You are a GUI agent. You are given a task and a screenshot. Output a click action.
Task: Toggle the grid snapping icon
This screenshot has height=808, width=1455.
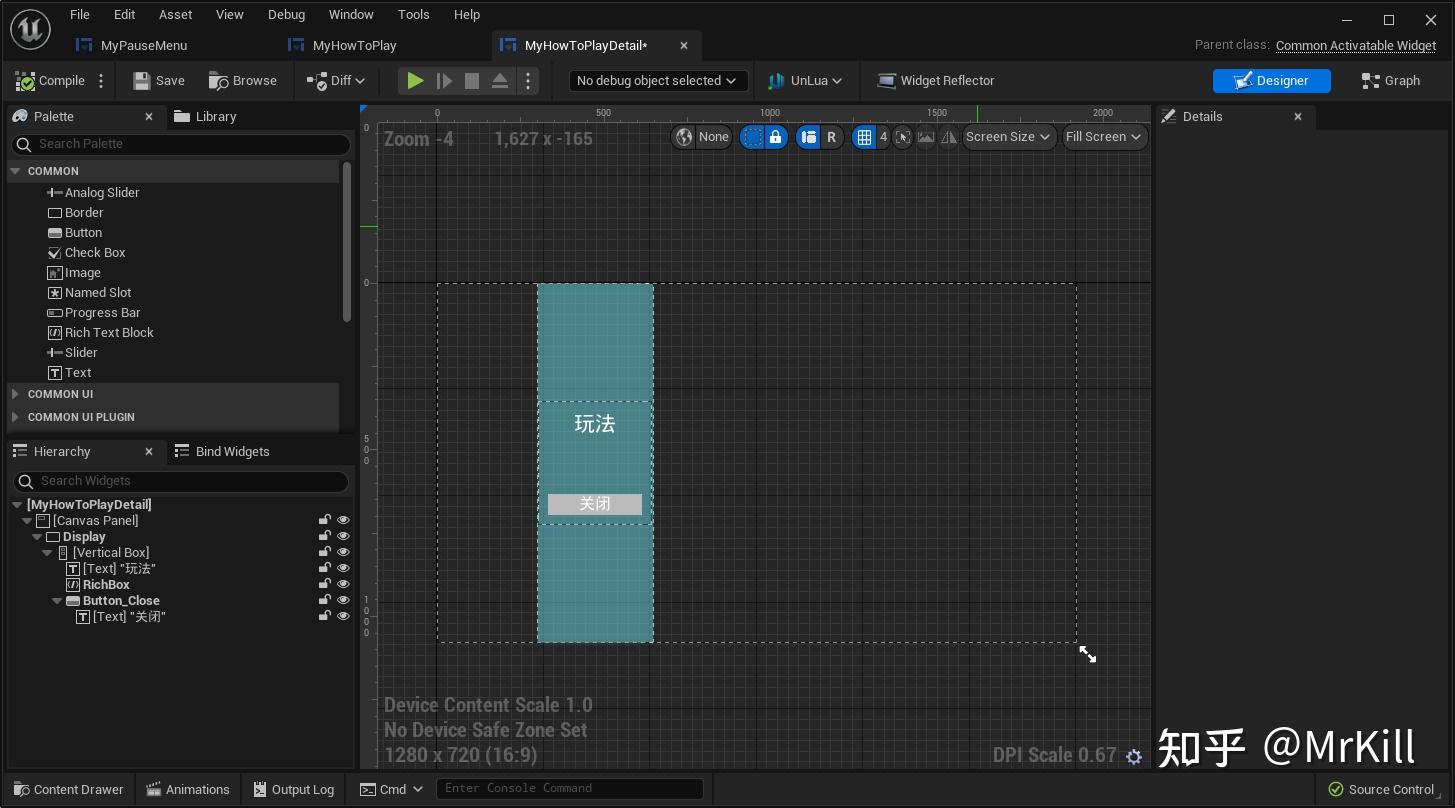pyautogui.click(x=863, y=137)
